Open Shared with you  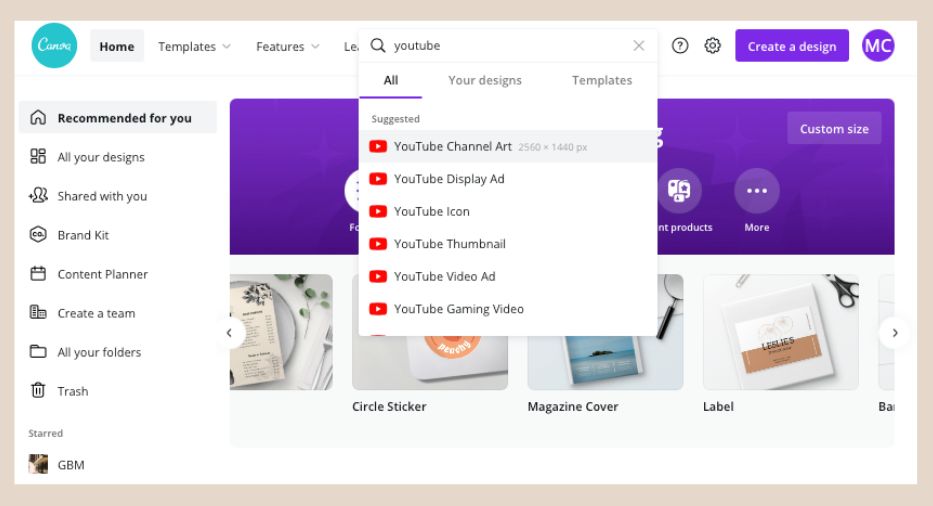tap(102, 196)
